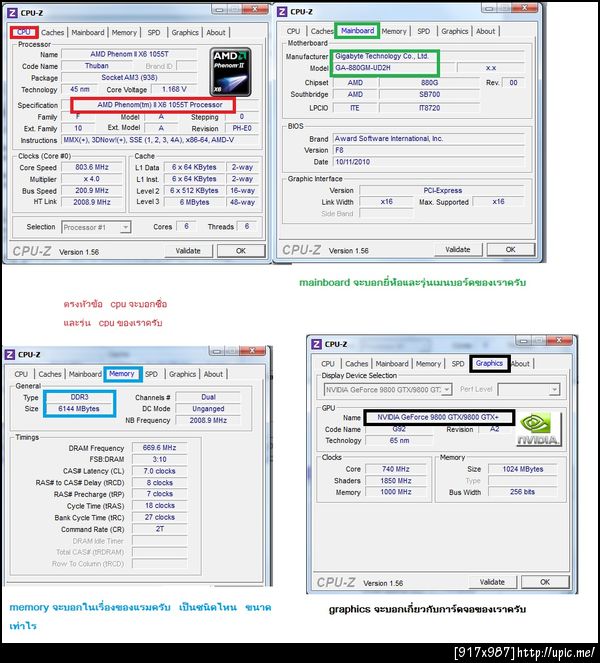Click CPU-Z app icon in Mainboard window title bar
Image resolution: width=600 pixels, height=663 pixels.
coord(282,12)
